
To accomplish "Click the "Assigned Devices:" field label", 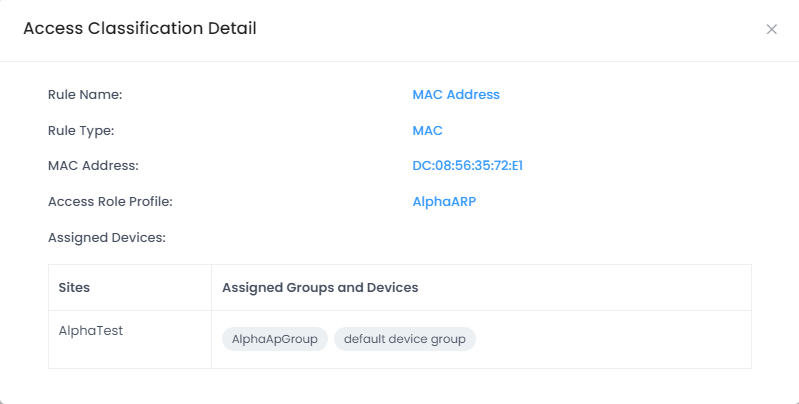I will coord(106,238).
